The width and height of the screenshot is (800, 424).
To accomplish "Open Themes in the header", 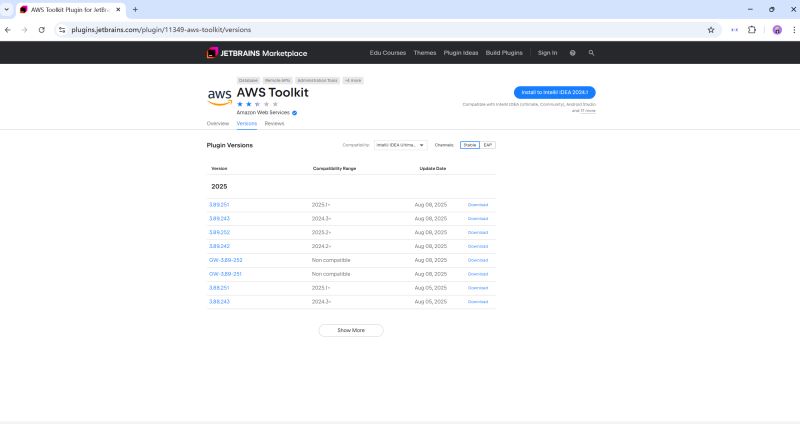I will (x=425, y=53).
